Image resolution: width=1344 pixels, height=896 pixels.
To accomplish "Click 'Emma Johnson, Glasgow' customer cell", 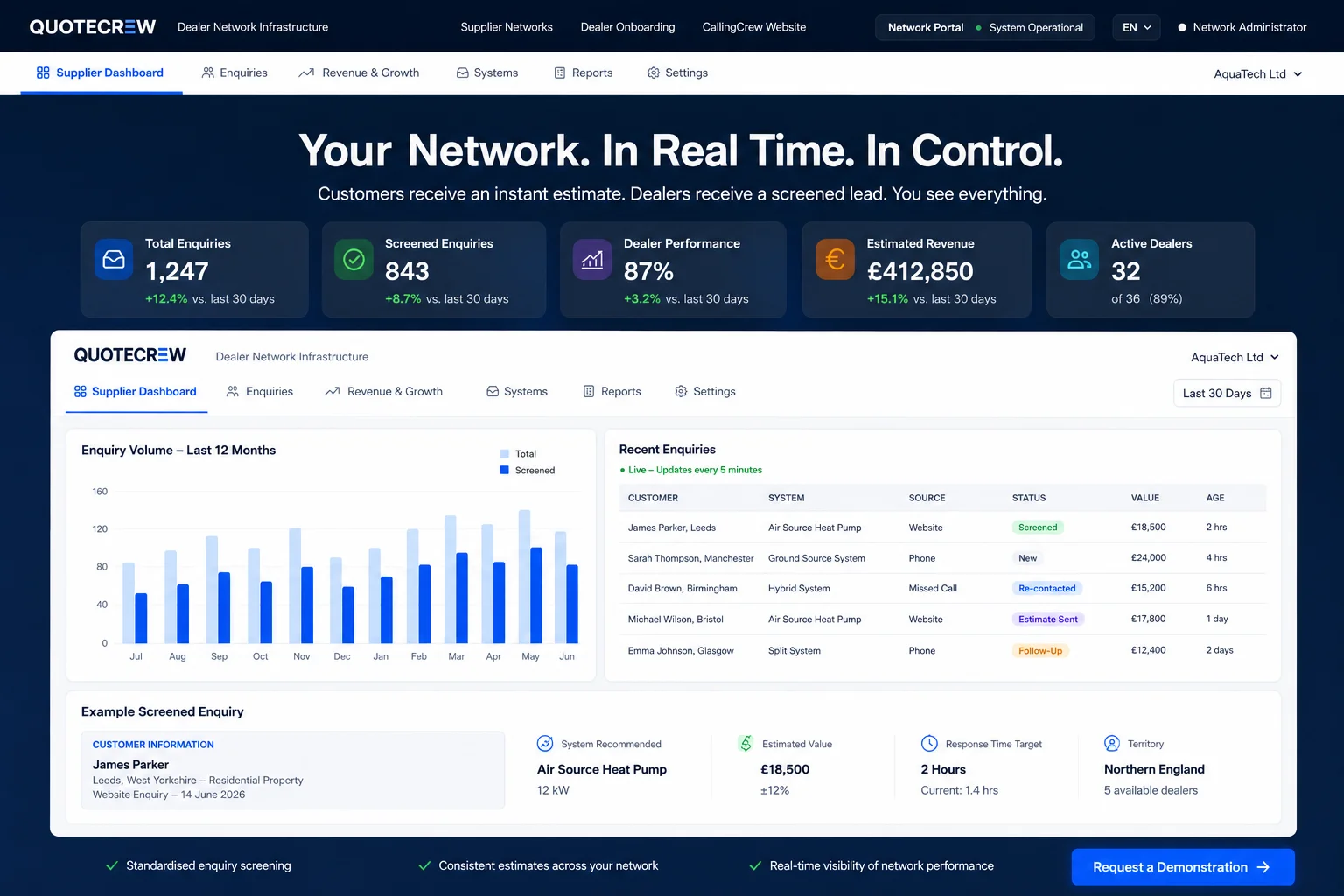I will 681,650.
